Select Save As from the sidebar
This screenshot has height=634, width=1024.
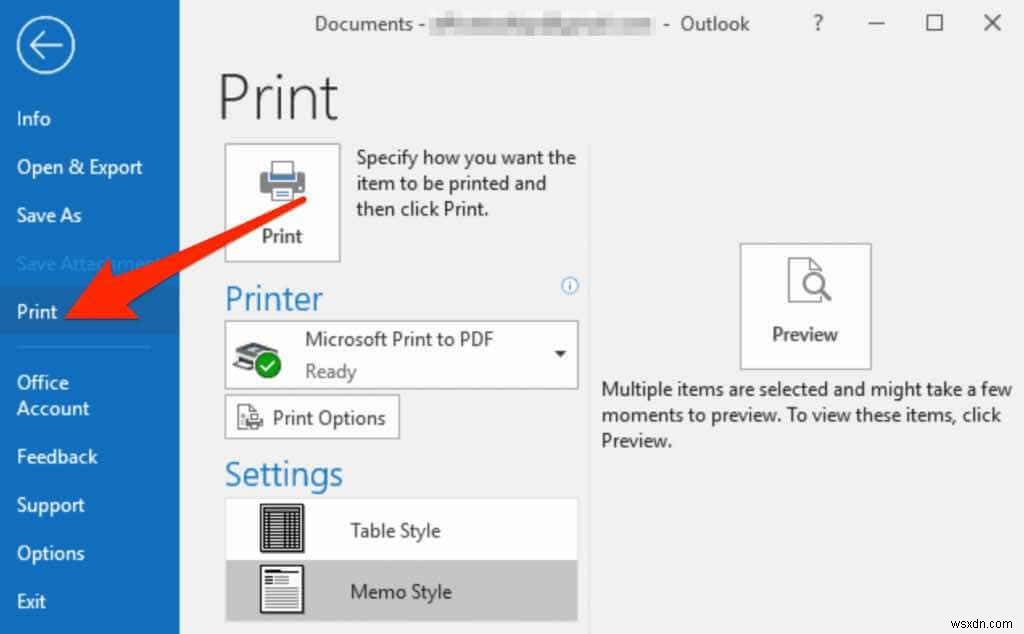click(x=48, y=215)
